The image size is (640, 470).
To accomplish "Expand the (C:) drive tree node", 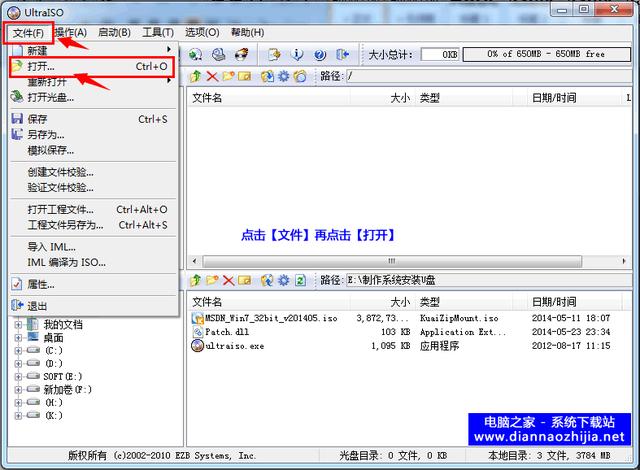I will point(18,350).
